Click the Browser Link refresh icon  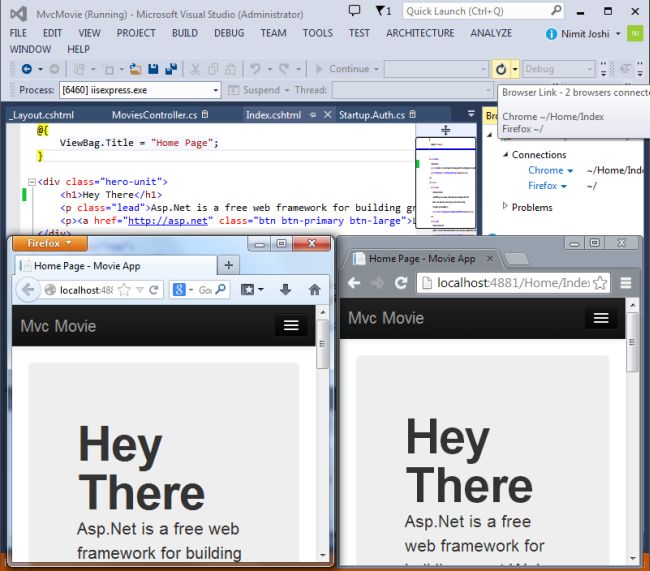pos(501,69)
